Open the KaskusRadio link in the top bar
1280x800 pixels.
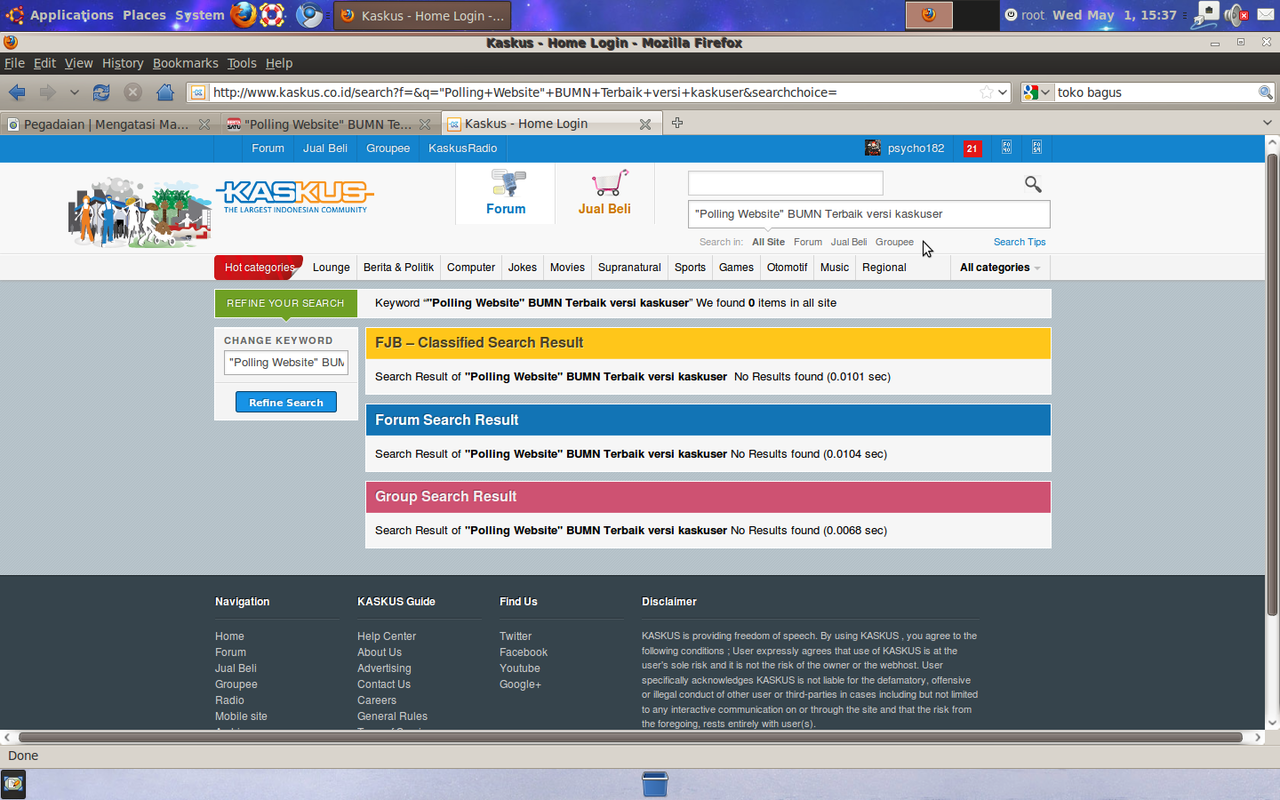coord(463,148)
